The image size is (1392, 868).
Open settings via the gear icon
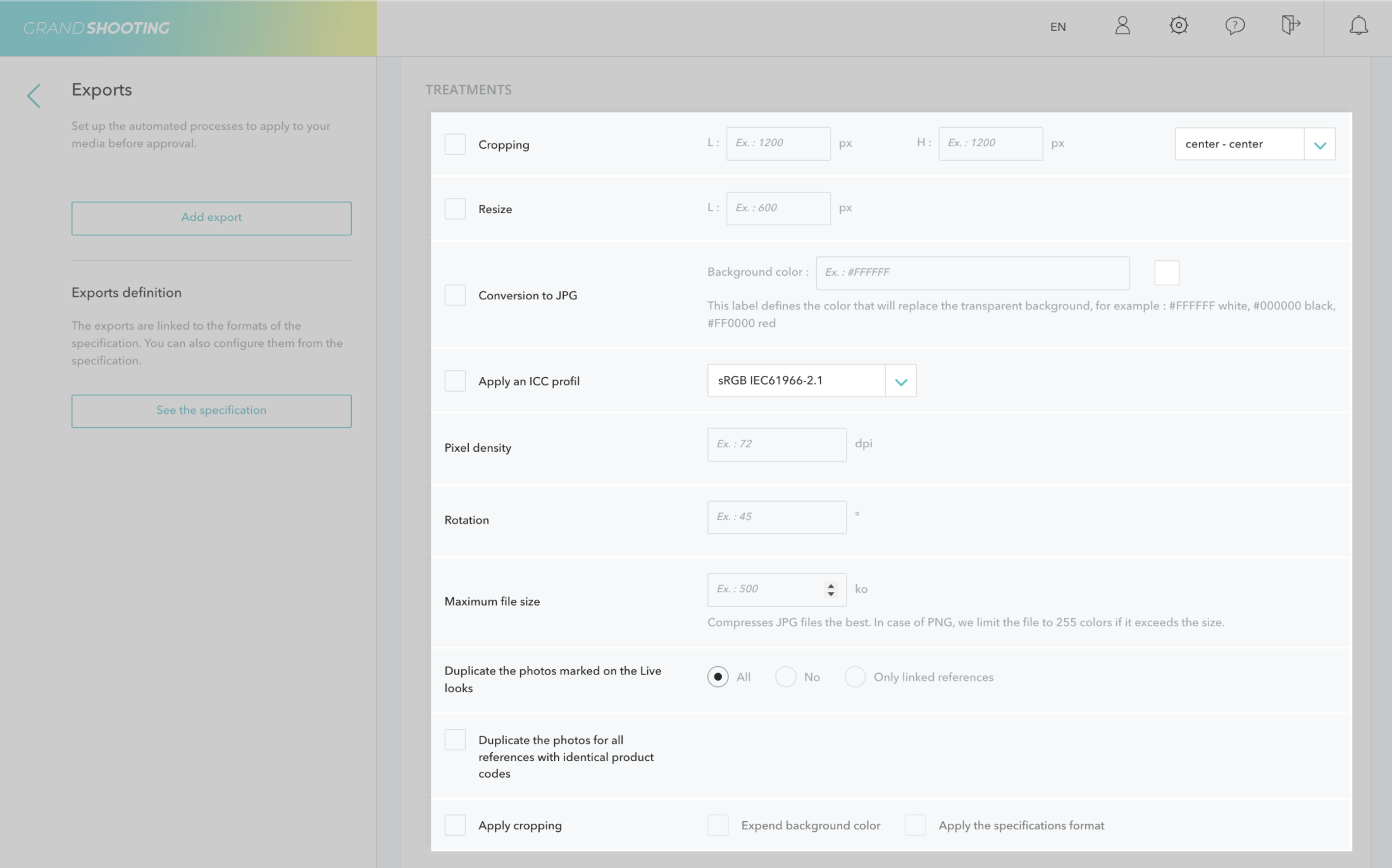(x=1179, y=26)
